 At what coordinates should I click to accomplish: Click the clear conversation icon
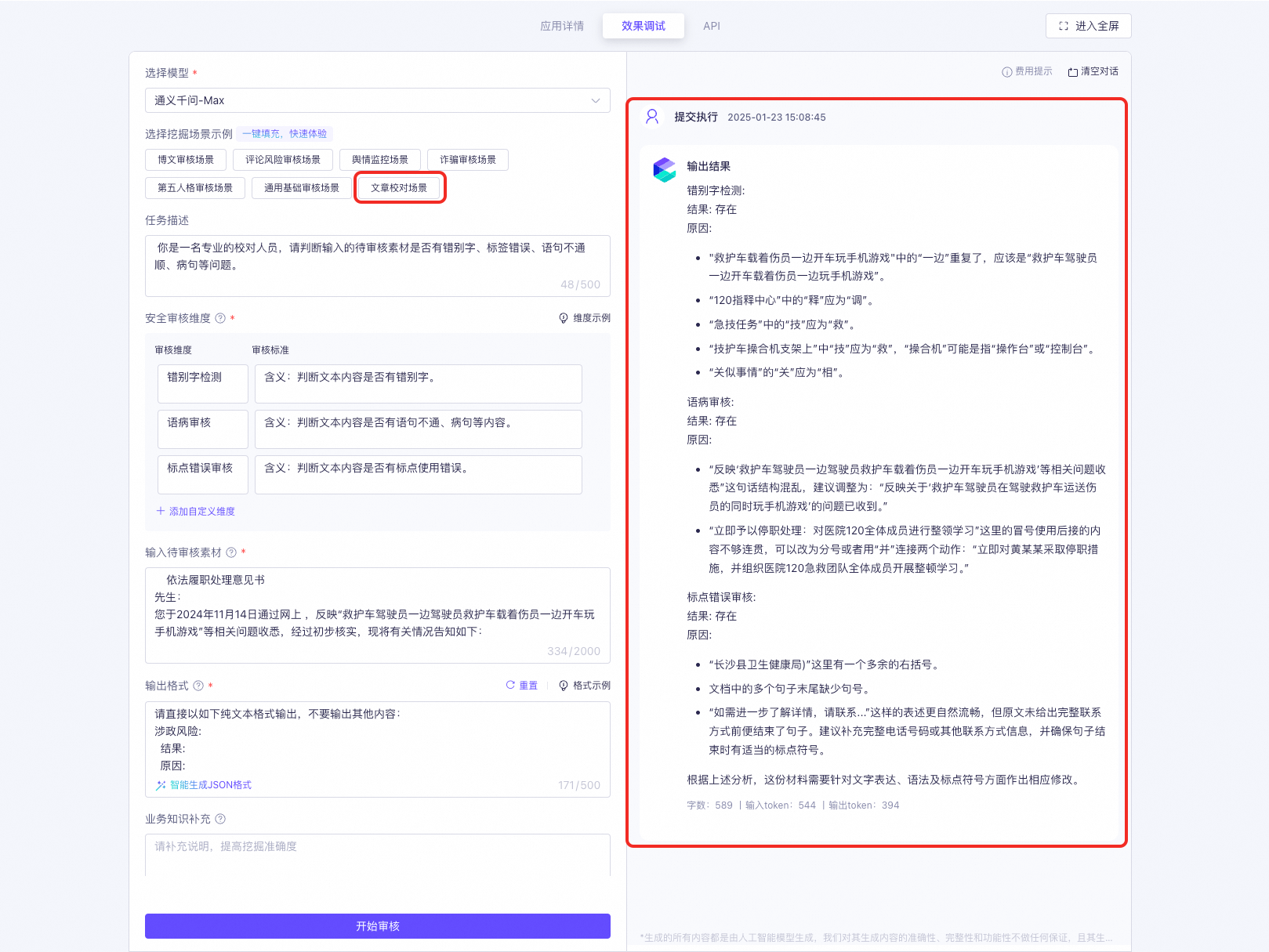pyautogui.click(x=1073, y=72)
